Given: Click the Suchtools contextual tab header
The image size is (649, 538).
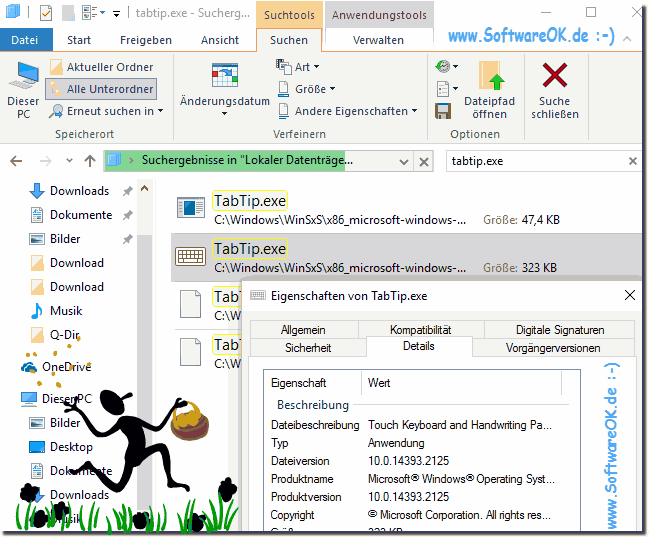Looking at the screenshot, I should point(289,15).
